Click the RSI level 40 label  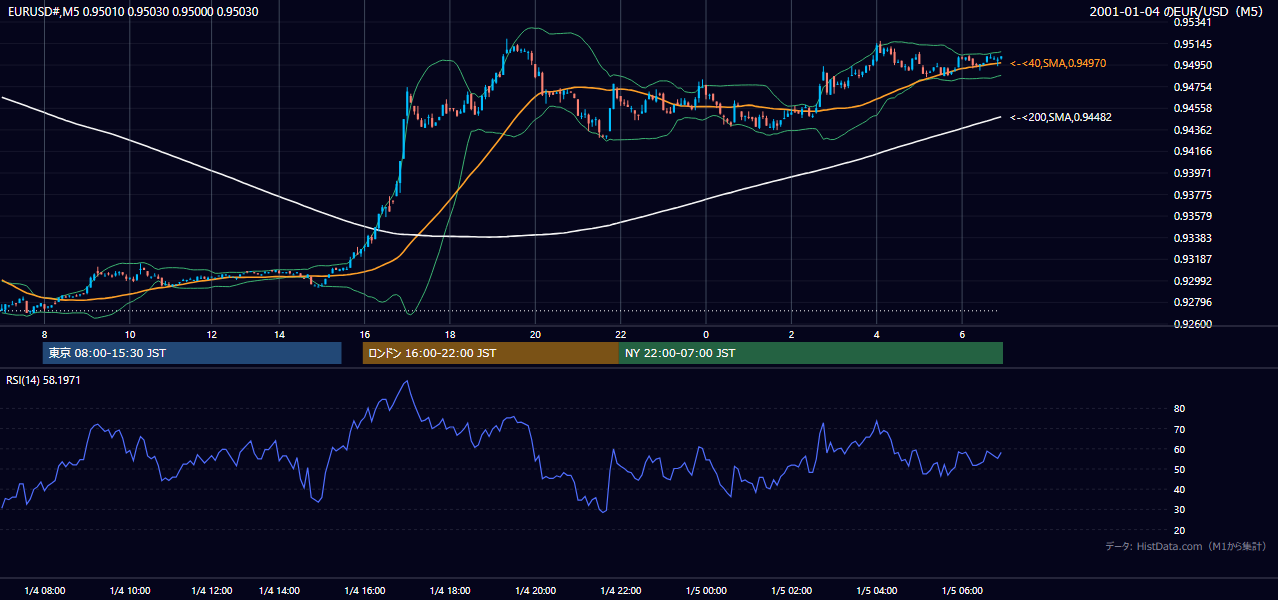point(1179,489)
